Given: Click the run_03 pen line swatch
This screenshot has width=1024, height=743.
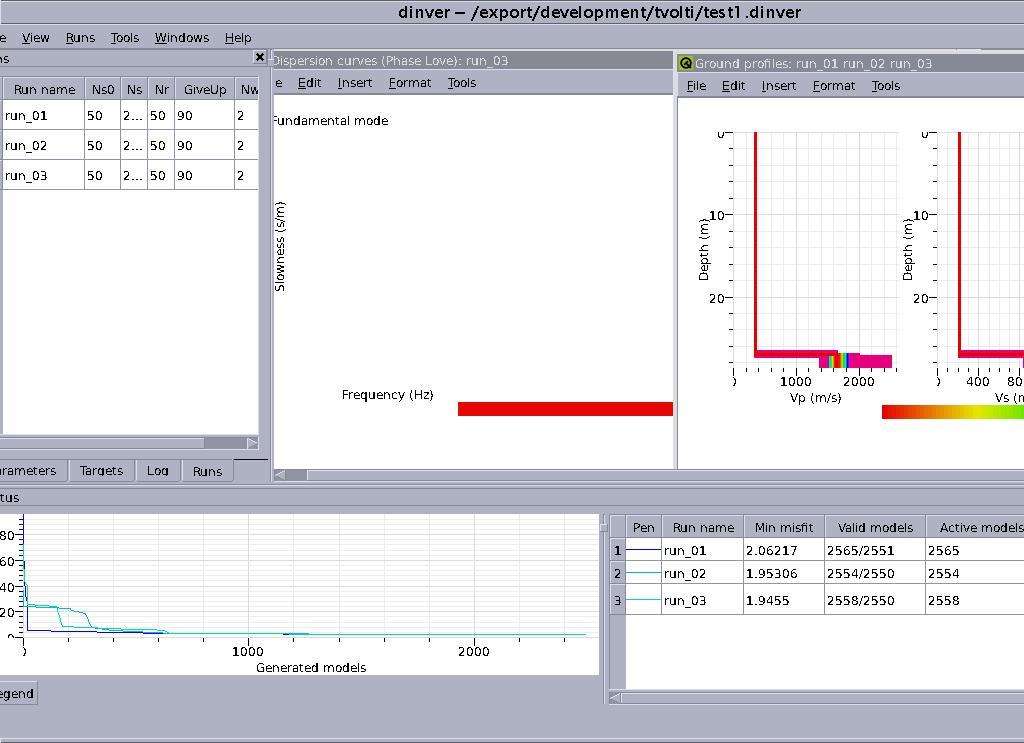Looking at the screenshot, I should (643, 600).
